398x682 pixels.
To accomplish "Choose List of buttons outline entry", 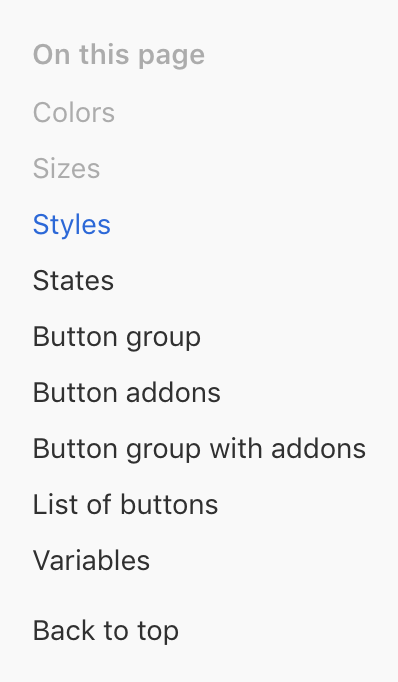I will 125,505.
